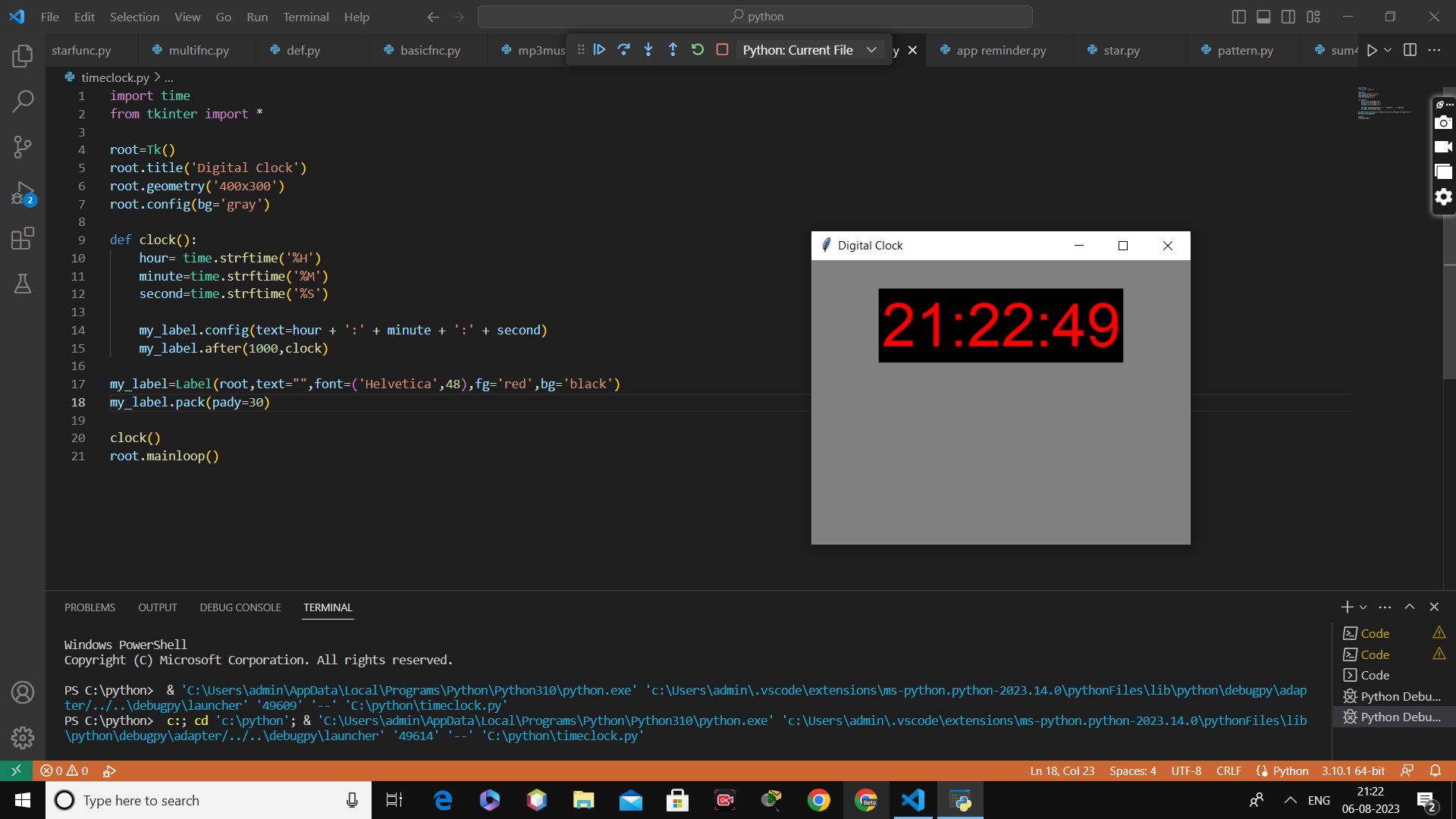Open the Help menu

point(356,17)
